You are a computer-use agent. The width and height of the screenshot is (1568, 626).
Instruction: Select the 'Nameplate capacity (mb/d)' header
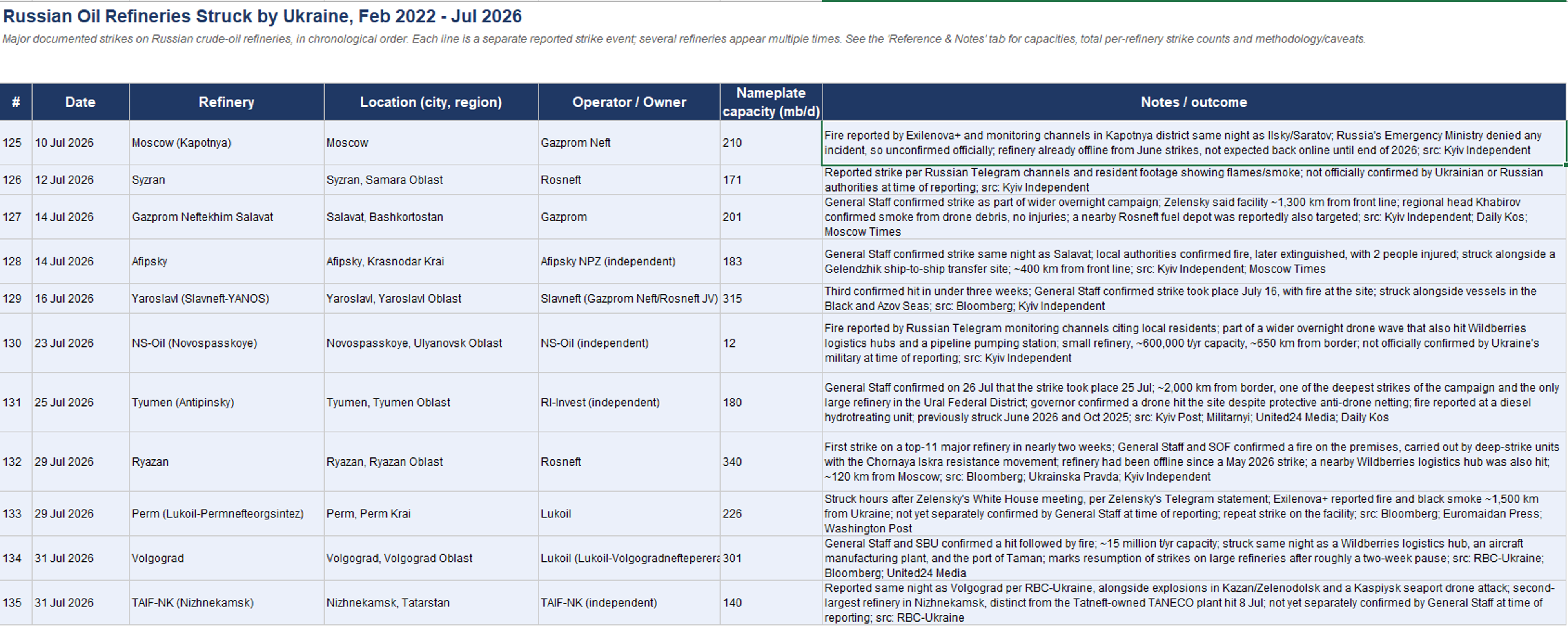point(771,102)
